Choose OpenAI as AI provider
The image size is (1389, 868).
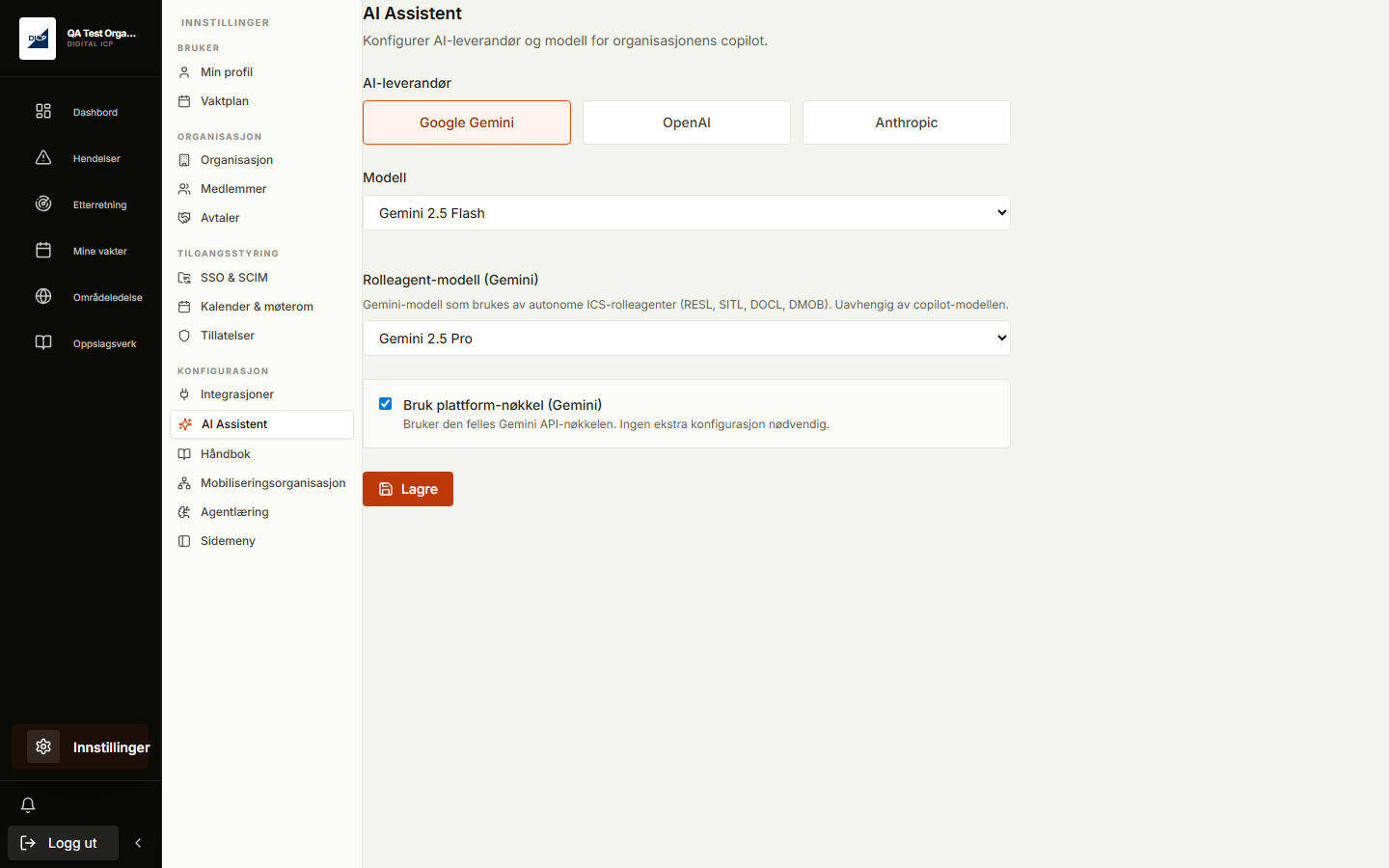tap(687, 122)
